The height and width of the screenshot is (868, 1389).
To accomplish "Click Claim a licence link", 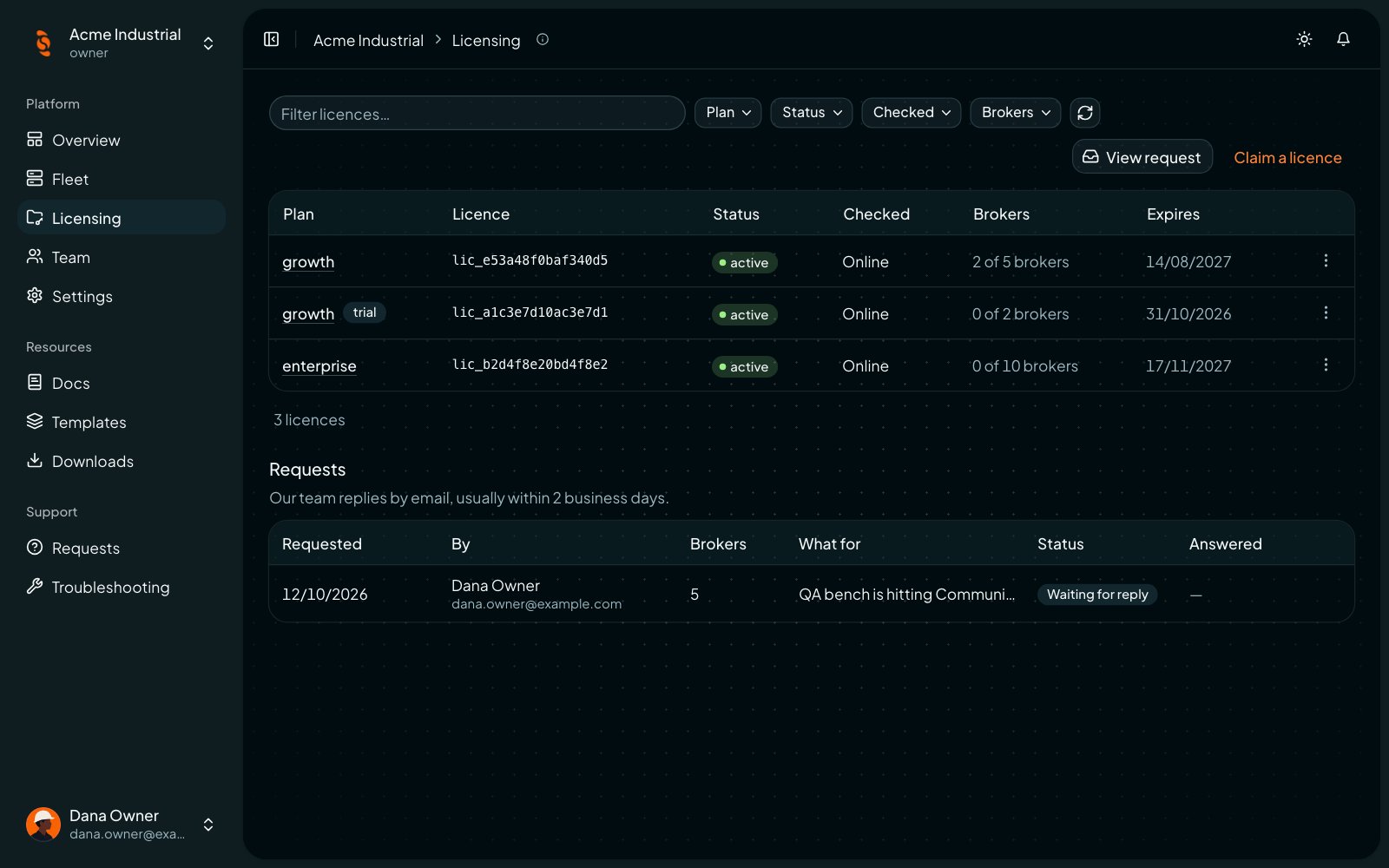I will 1287,158.
